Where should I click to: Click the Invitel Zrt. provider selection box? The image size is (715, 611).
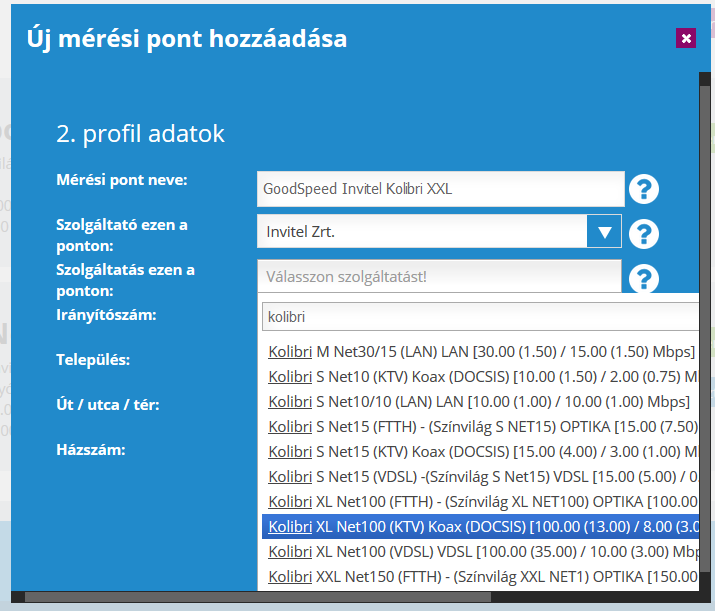point(439,232)
